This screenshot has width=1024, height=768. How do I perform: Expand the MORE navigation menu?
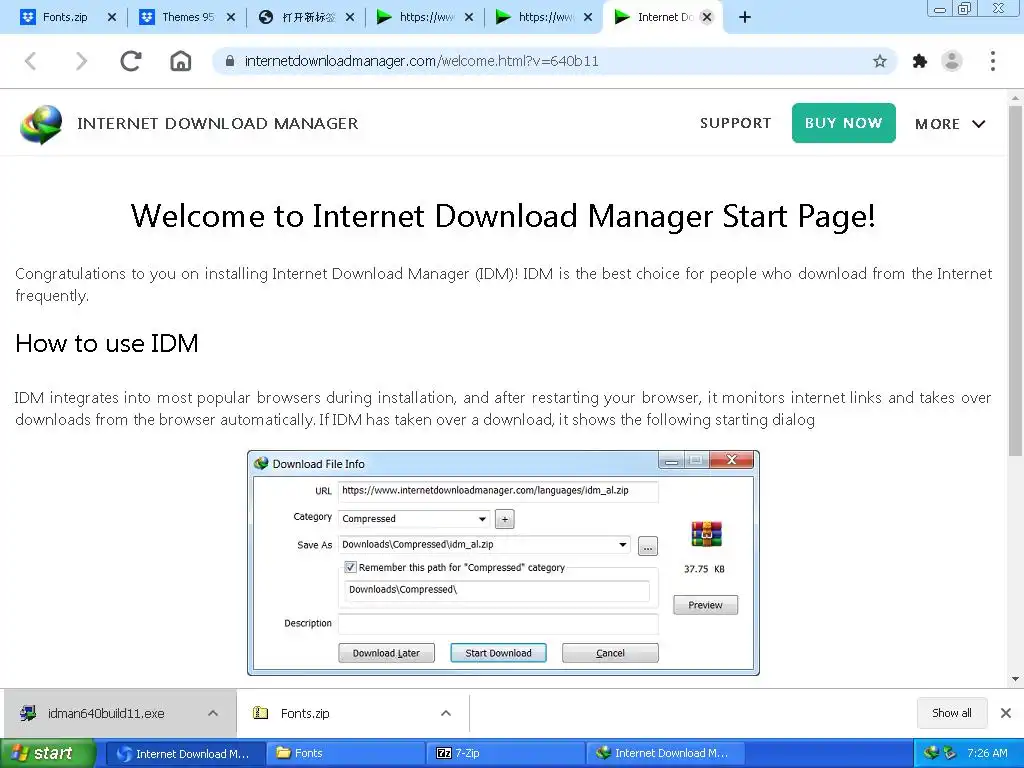(950, 124)
